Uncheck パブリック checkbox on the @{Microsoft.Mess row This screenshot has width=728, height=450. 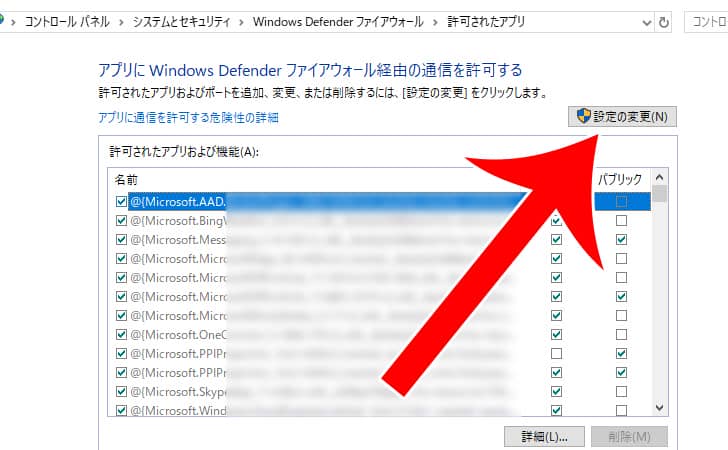621,240
